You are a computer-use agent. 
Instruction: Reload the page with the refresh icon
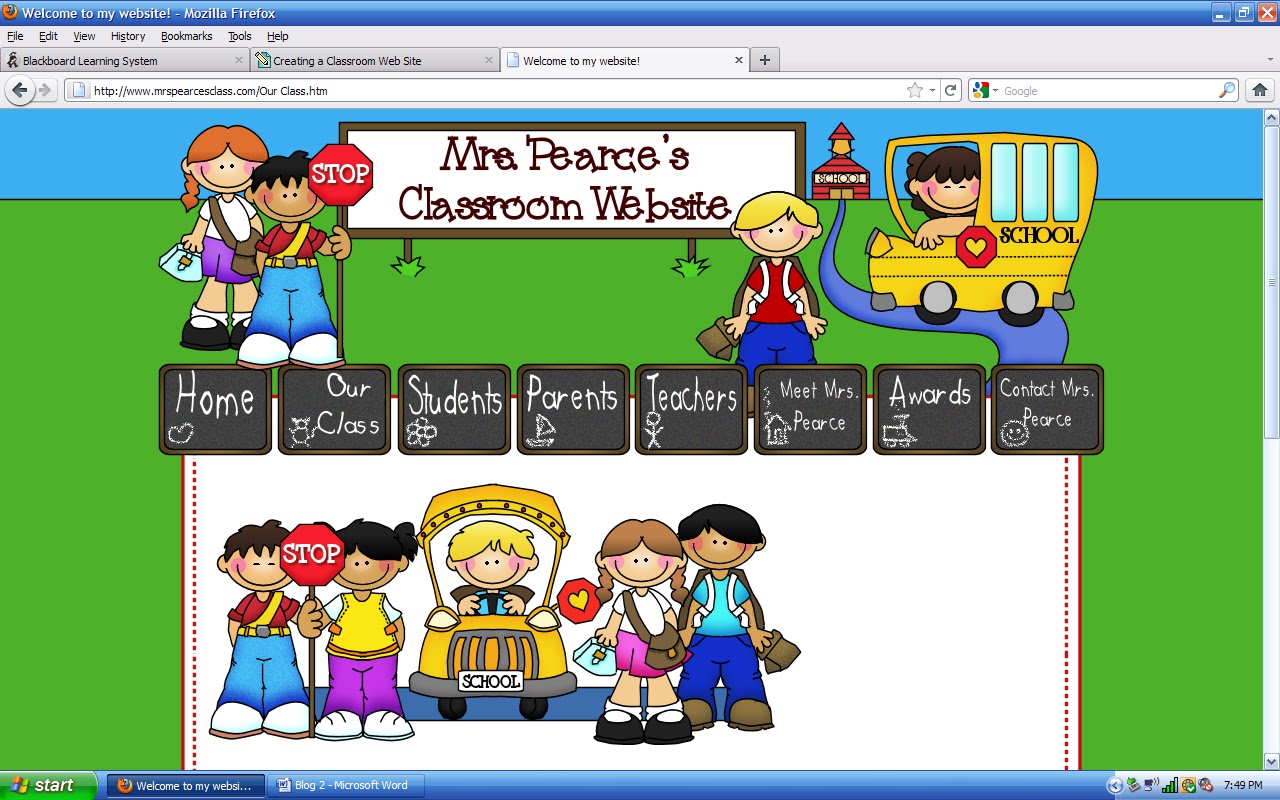pos(950,89)
